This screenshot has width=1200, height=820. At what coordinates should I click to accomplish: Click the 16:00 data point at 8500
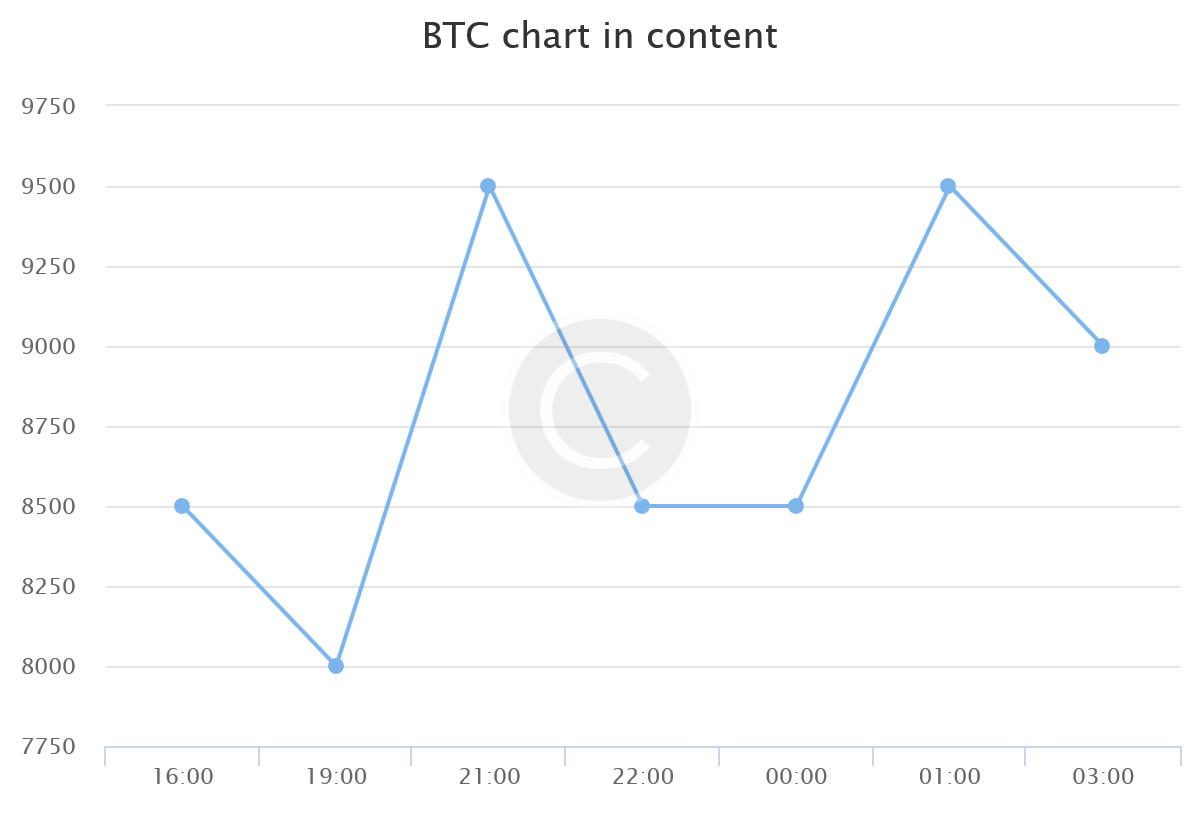pos(182,506)
